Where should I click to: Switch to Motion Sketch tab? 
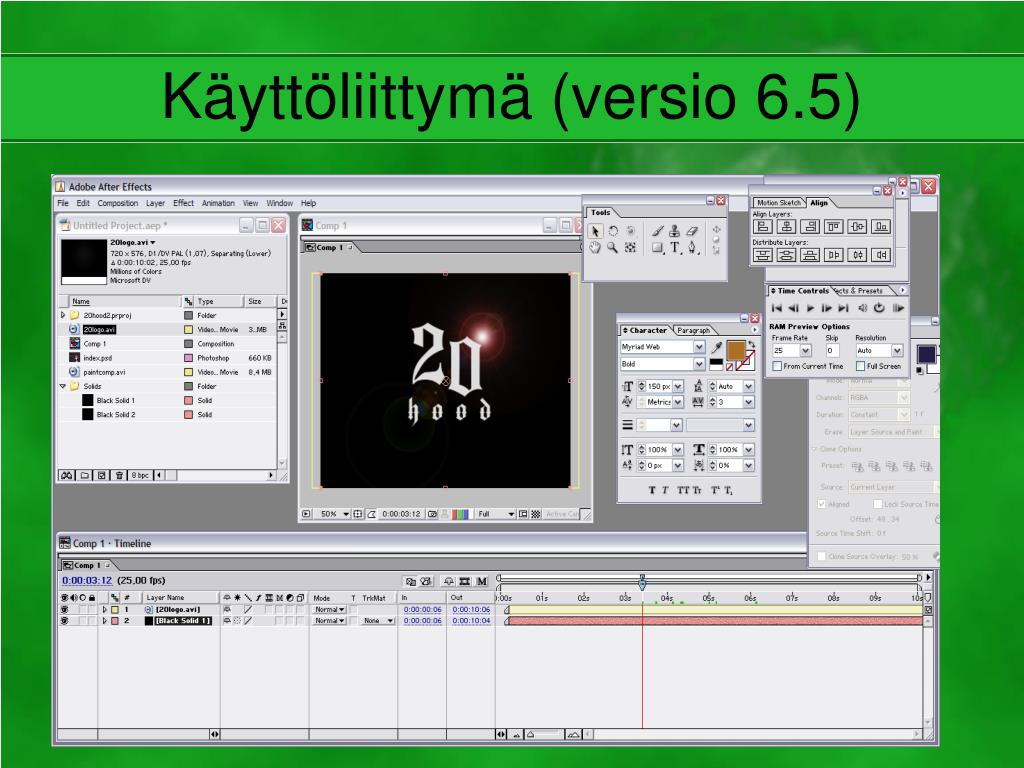[778, 202]
